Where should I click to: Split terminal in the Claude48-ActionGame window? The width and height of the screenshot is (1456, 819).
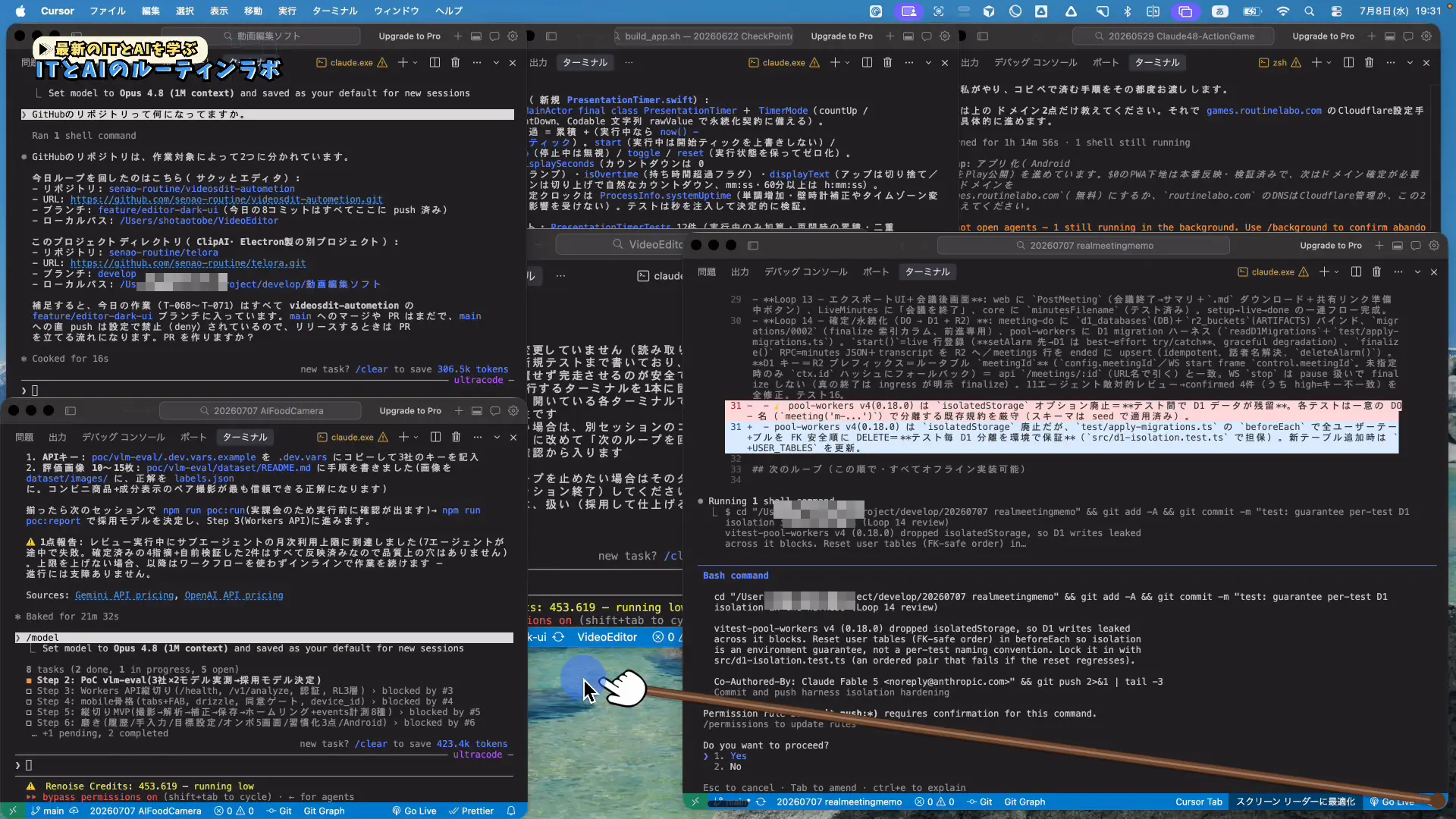click(x=1348, y=62)
